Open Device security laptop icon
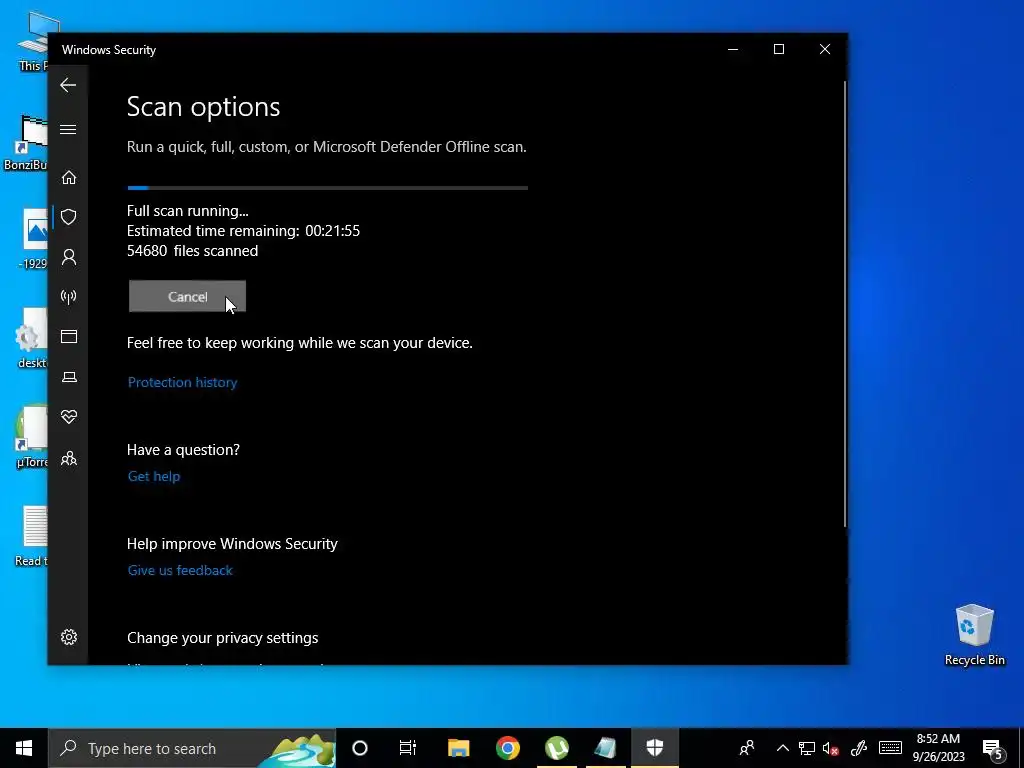1024x768 pixels. 69,377
